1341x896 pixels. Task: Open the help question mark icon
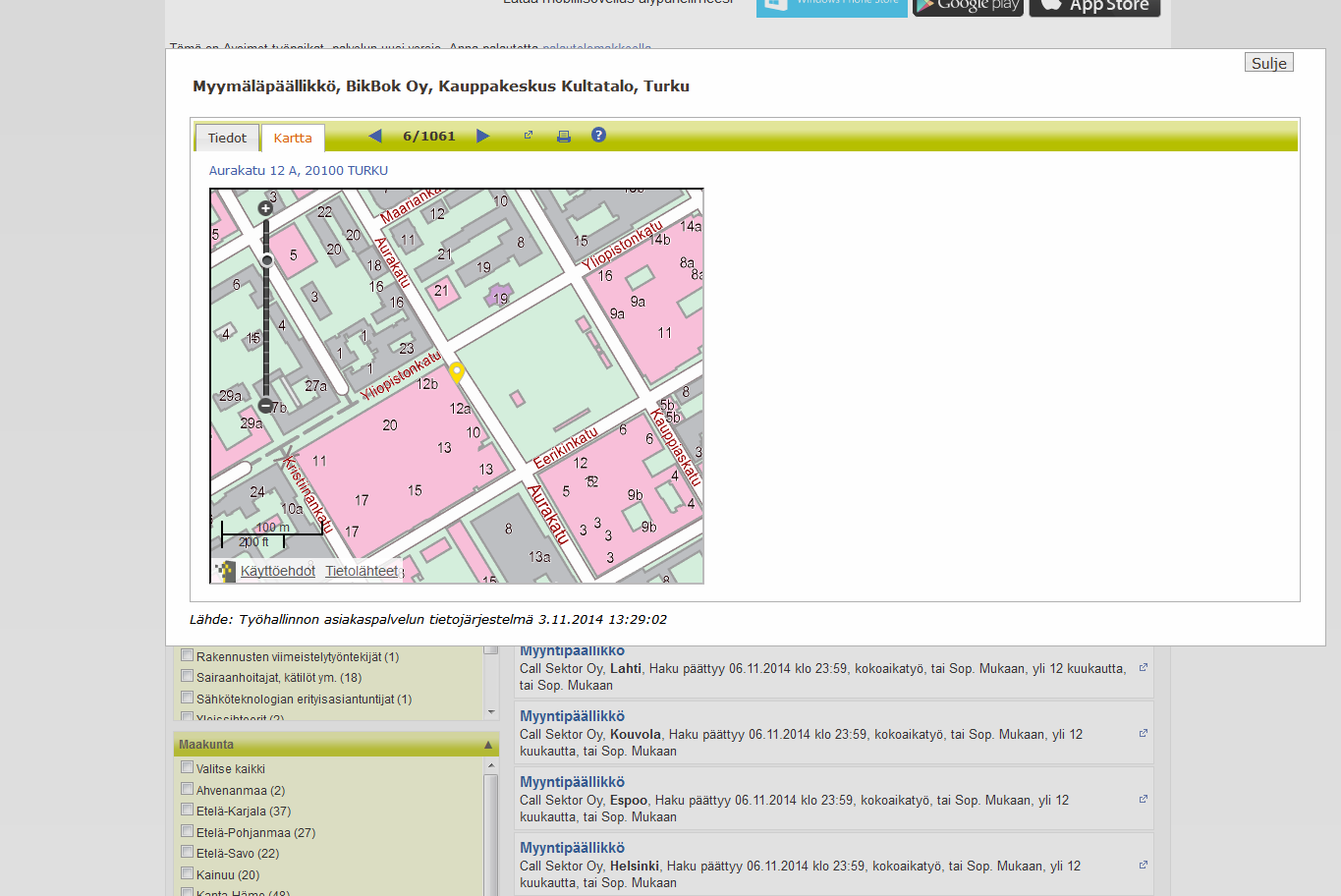click(x=598, y=135)
